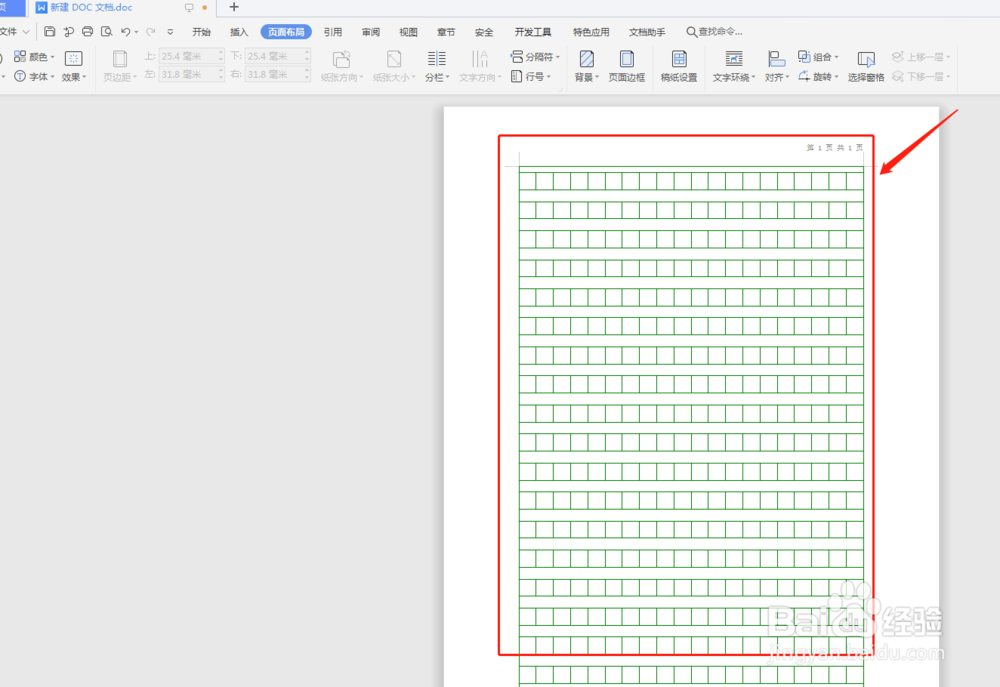1000x687 pixels.
Task: Open the 分栏 columns dropdown
Action: [437, 66]
